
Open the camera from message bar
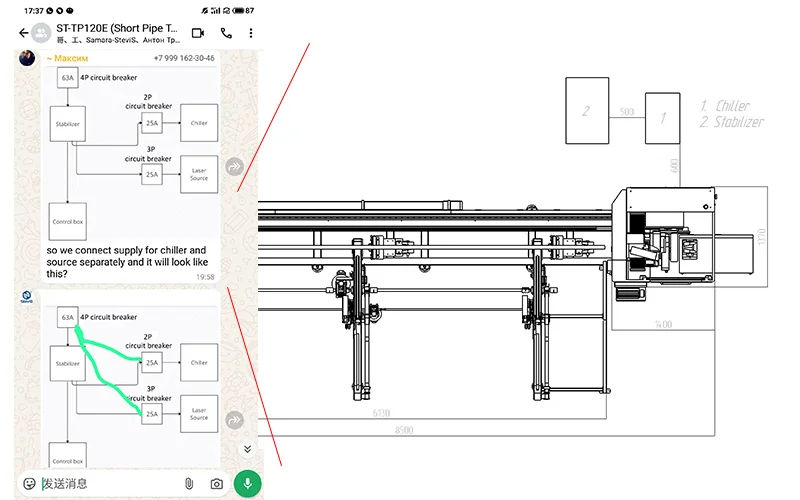216,484
